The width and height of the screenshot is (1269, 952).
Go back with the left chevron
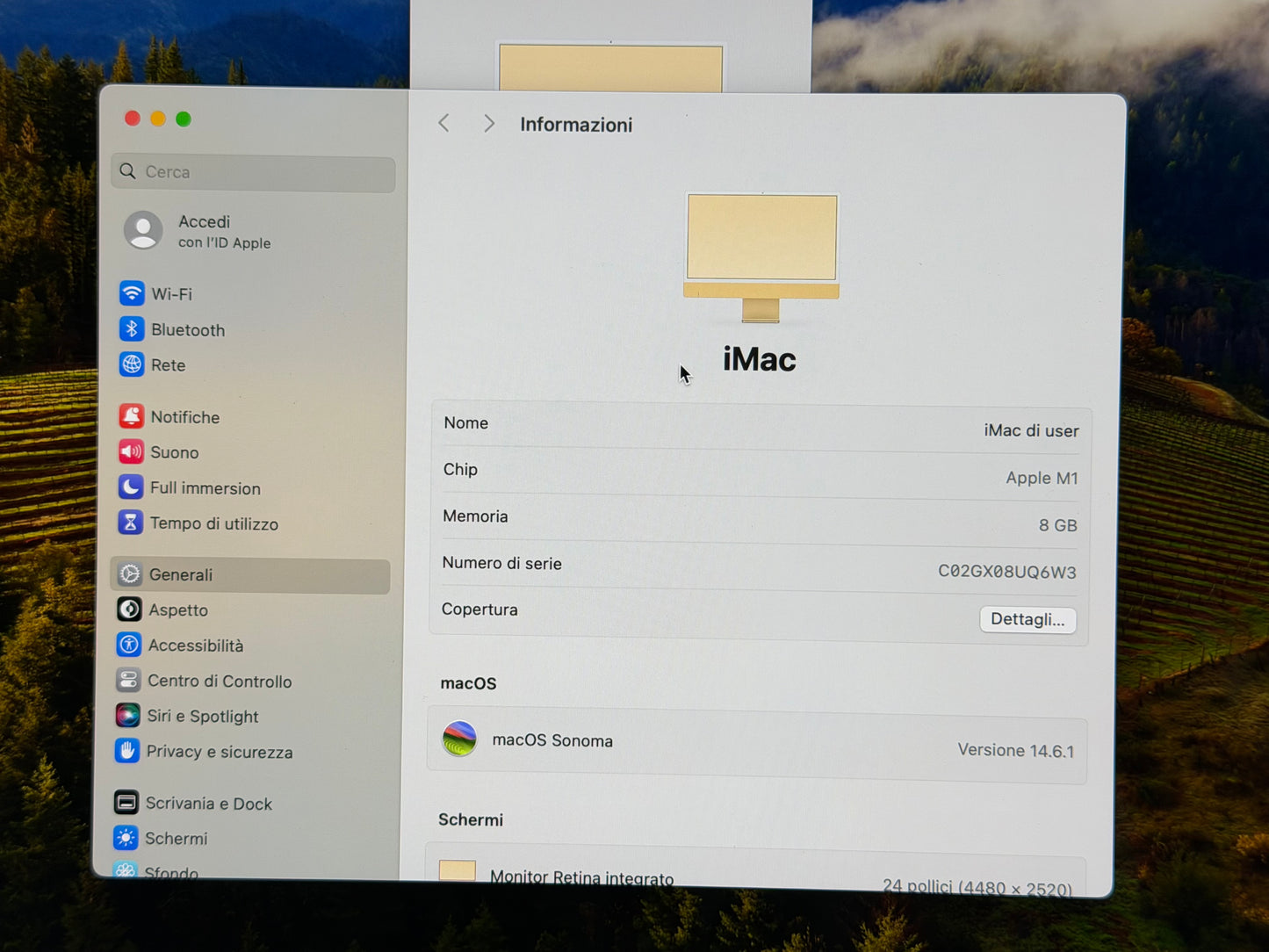coord(444,124)
